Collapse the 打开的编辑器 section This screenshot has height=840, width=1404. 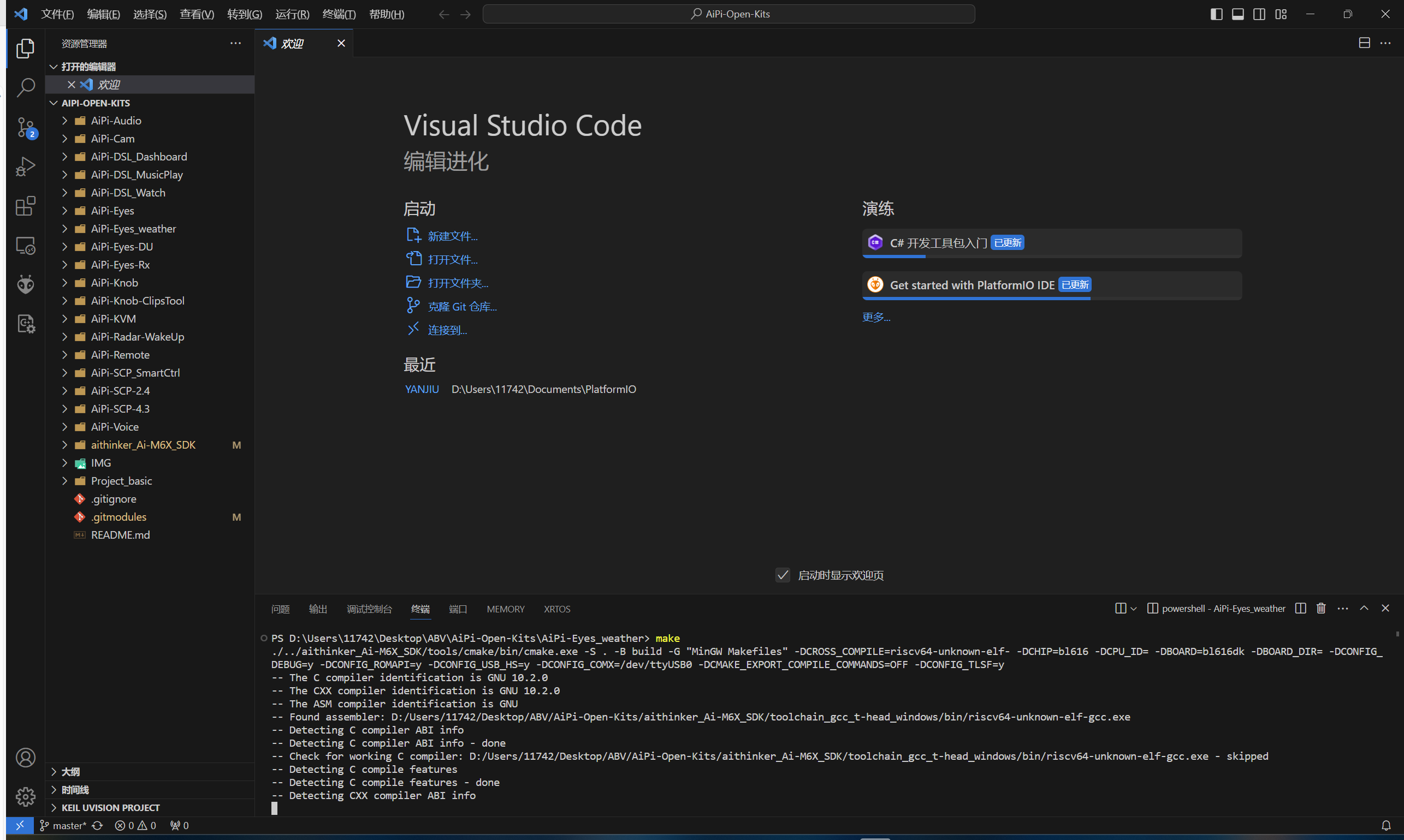coord(150,67)
